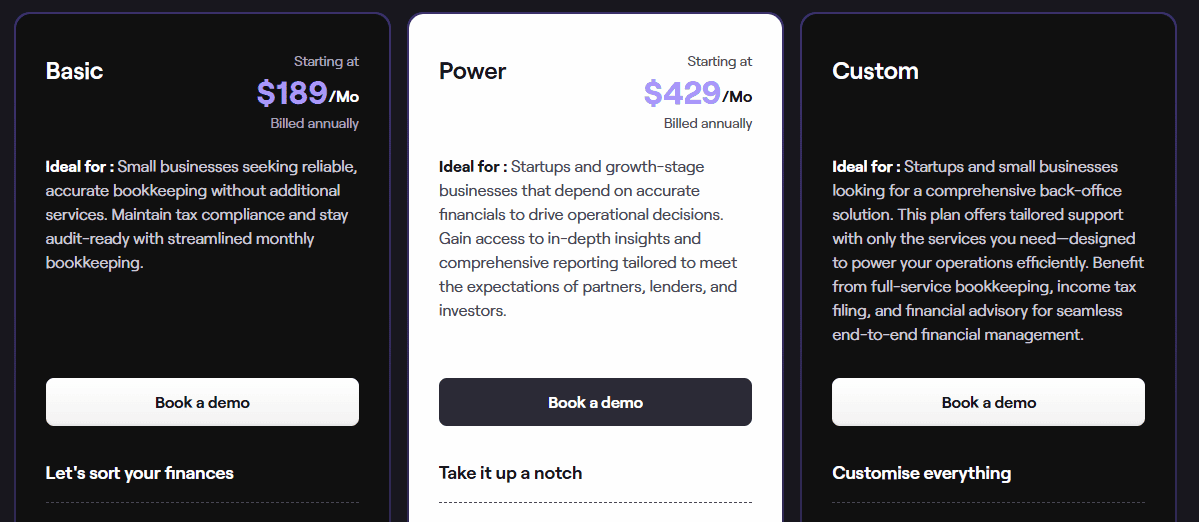Image resolution: width=1199 pixels, height=522 pixels.
Task: Click the bold "Ideal for :" label in Custom card
Action: [x=866, y=166]
